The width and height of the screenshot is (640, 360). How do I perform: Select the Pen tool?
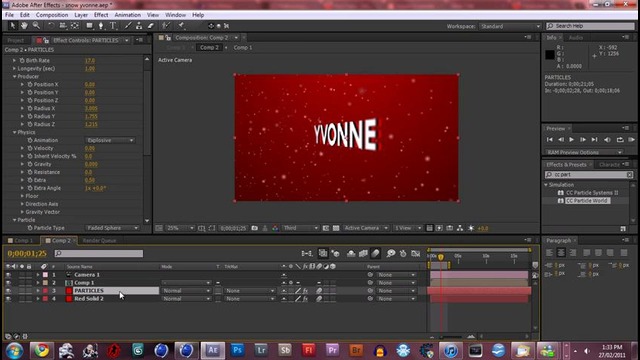(x=101, y=26)
